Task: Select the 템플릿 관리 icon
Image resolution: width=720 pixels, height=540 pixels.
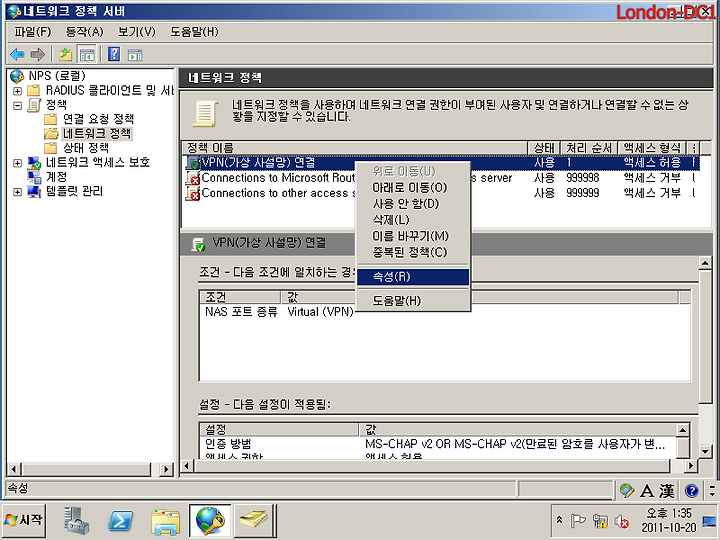Action: [x=34, y=191]
